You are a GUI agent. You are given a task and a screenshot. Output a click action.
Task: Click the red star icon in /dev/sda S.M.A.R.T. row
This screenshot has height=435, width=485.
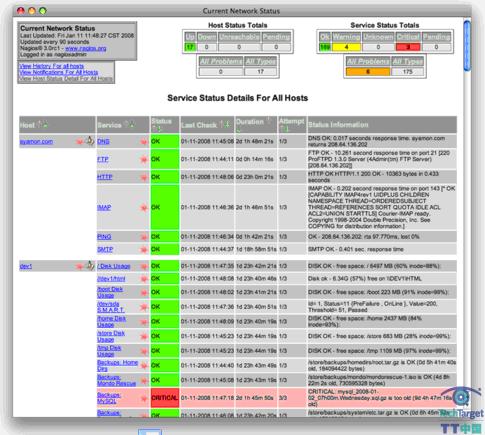pyautogui.click(x=144, y=307)
